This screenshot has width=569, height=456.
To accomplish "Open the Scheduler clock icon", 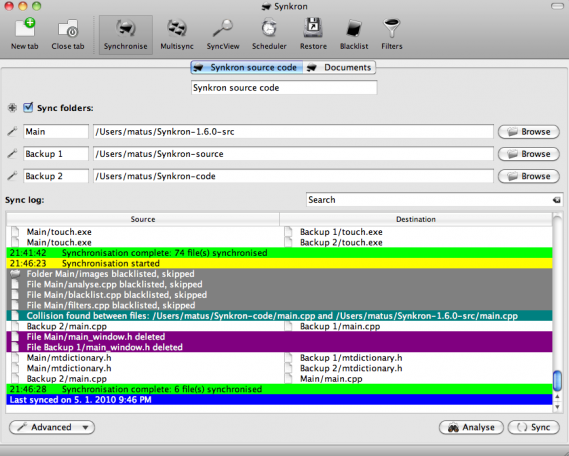I will click(269, 35).
